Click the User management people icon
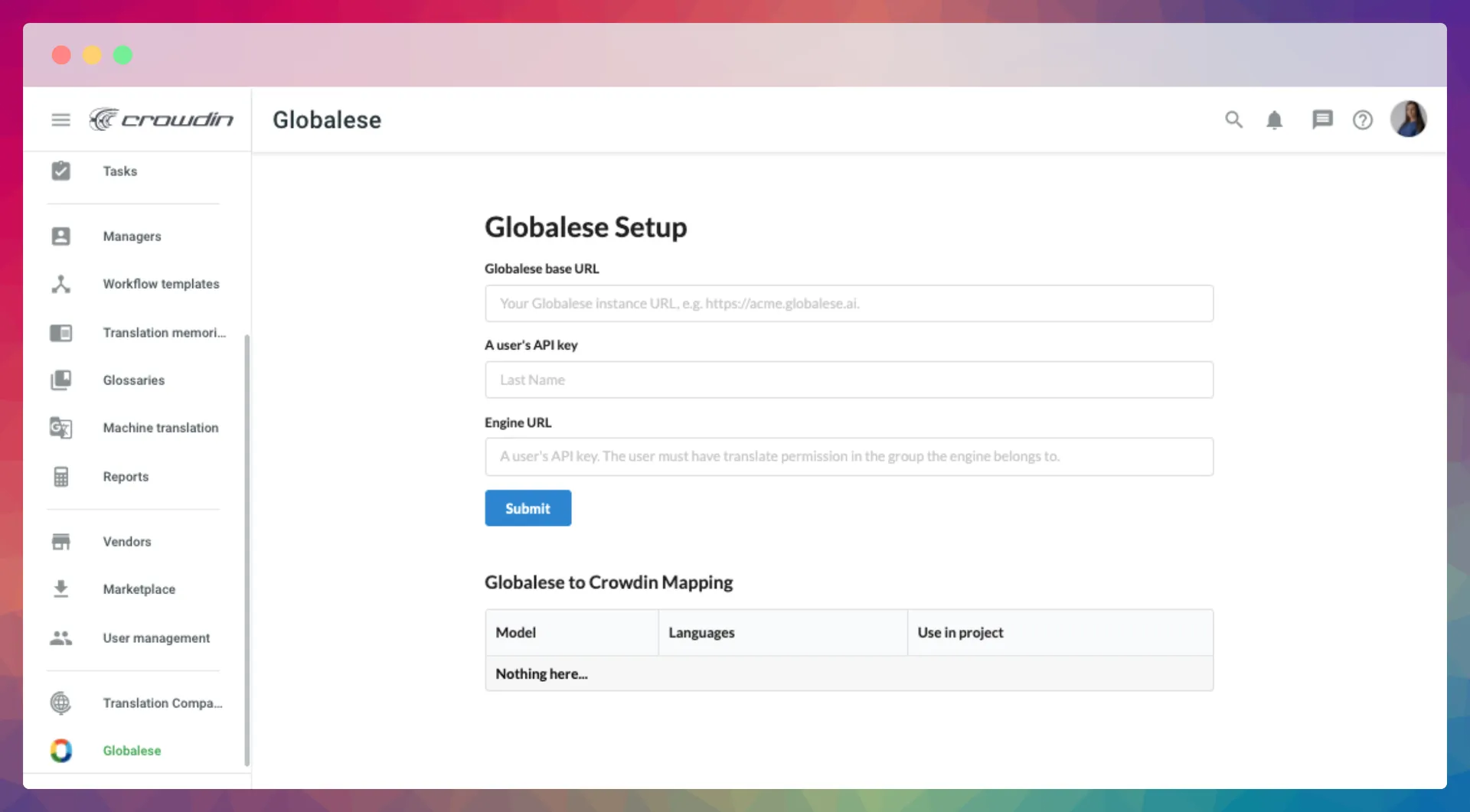 60,638
